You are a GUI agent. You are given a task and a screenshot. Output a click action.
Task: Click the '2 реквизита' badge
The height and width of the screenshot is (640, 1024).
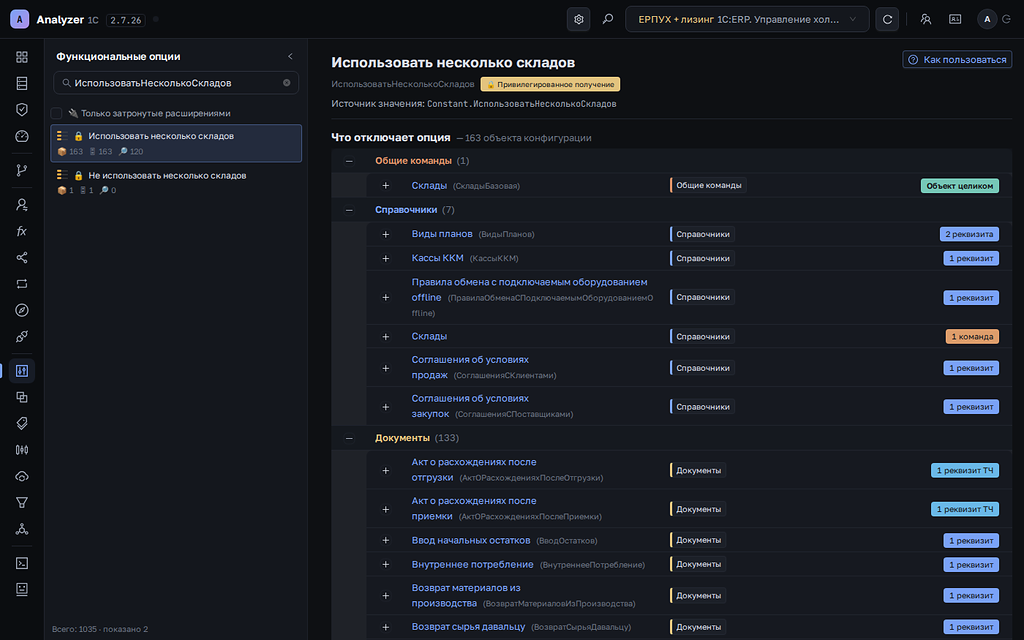(969, 234)
